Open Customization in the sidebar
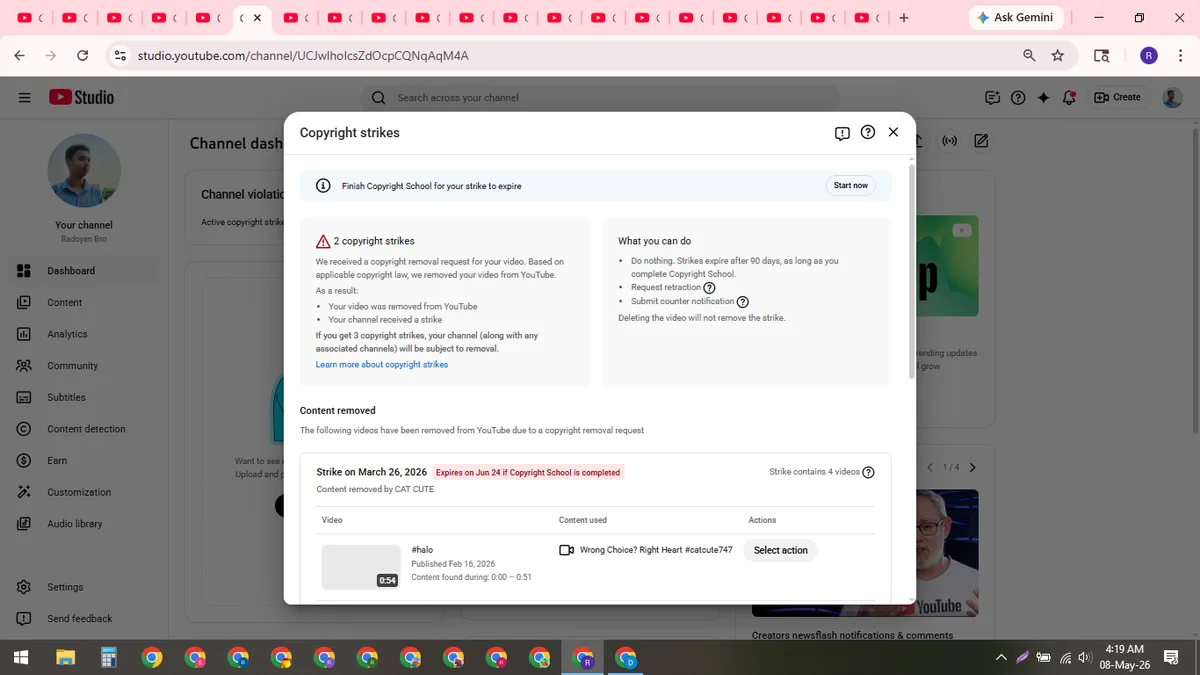The image size is (1200, 675). pos(84,492)
